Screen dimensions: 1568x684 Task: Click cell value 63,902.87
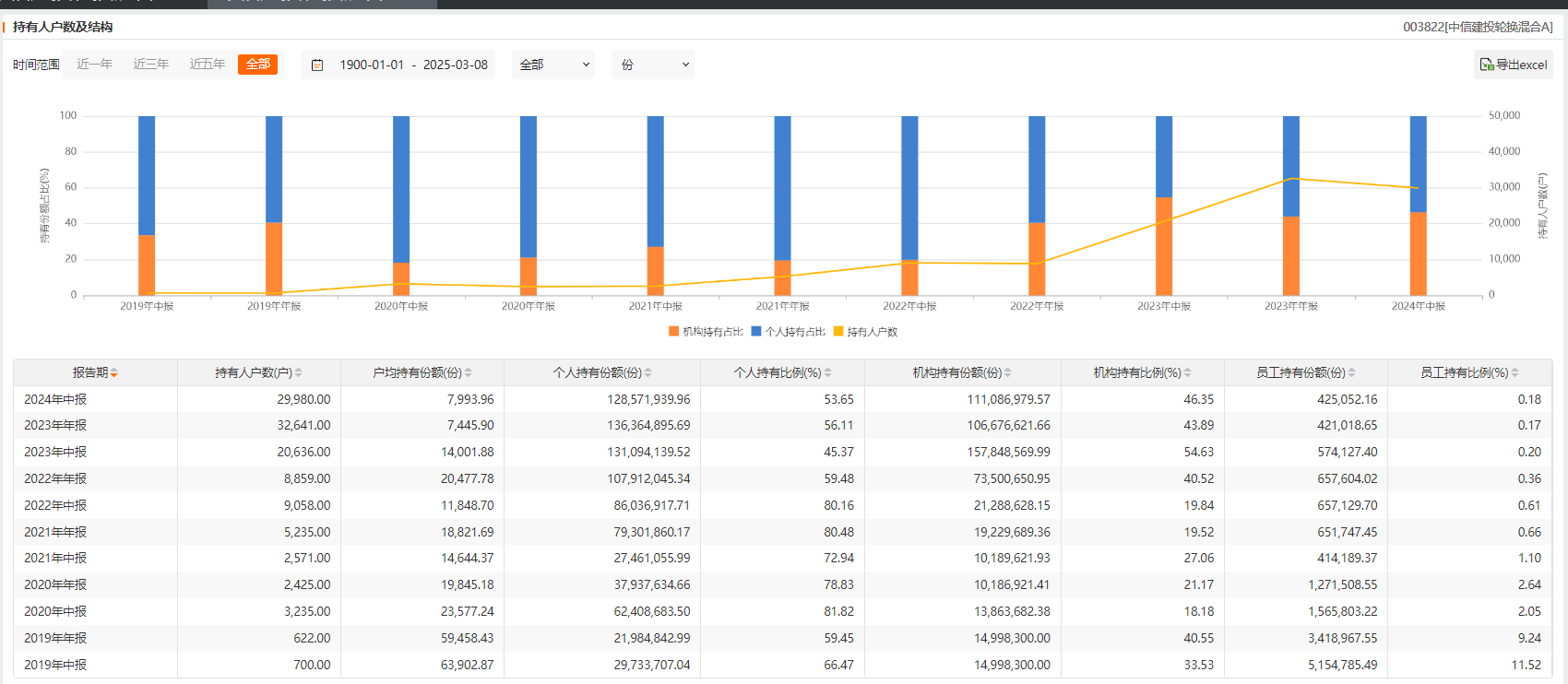point(467,666)
